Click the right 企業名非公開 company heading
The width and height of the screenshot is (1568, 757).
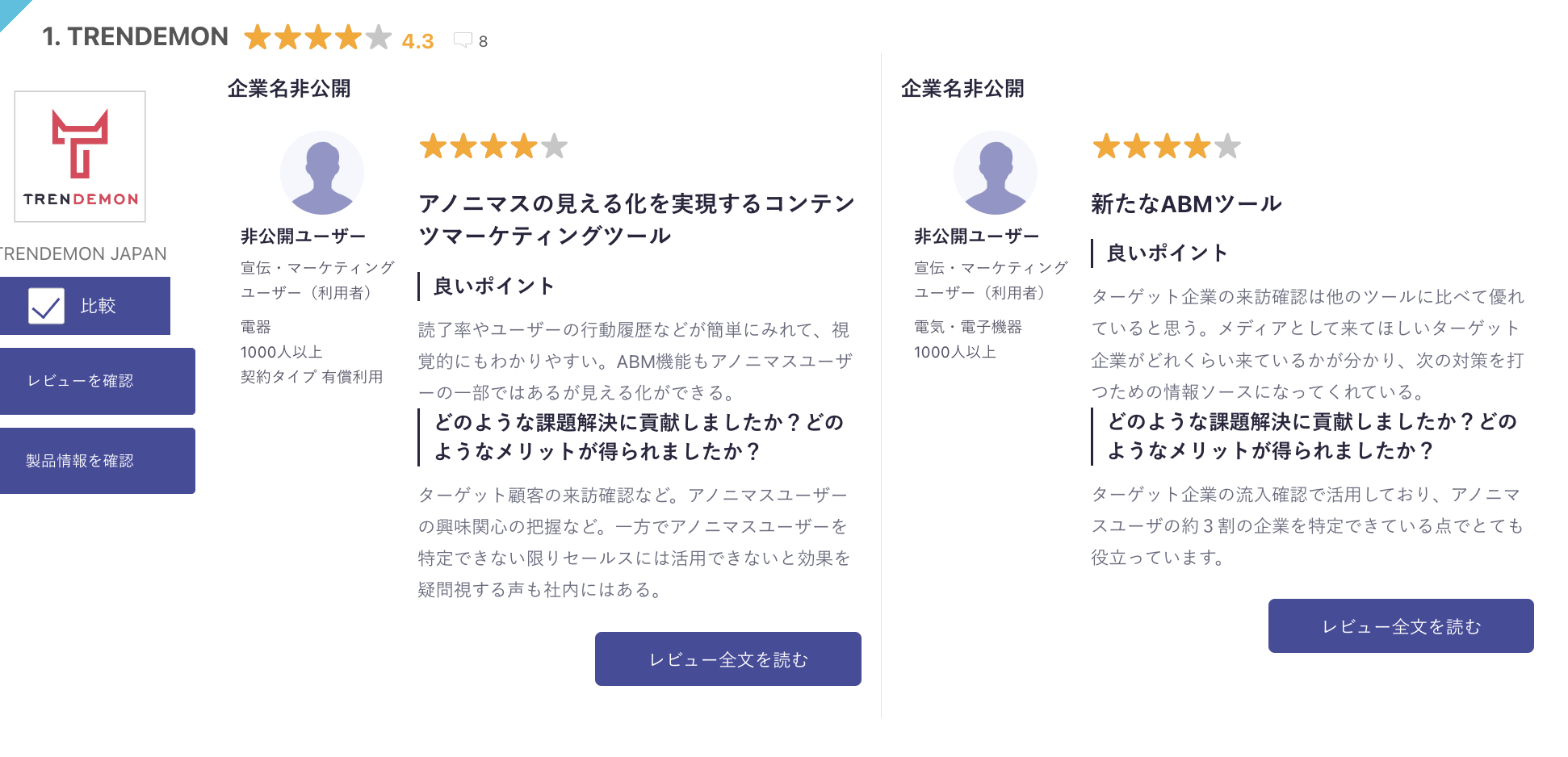(962, 89)
